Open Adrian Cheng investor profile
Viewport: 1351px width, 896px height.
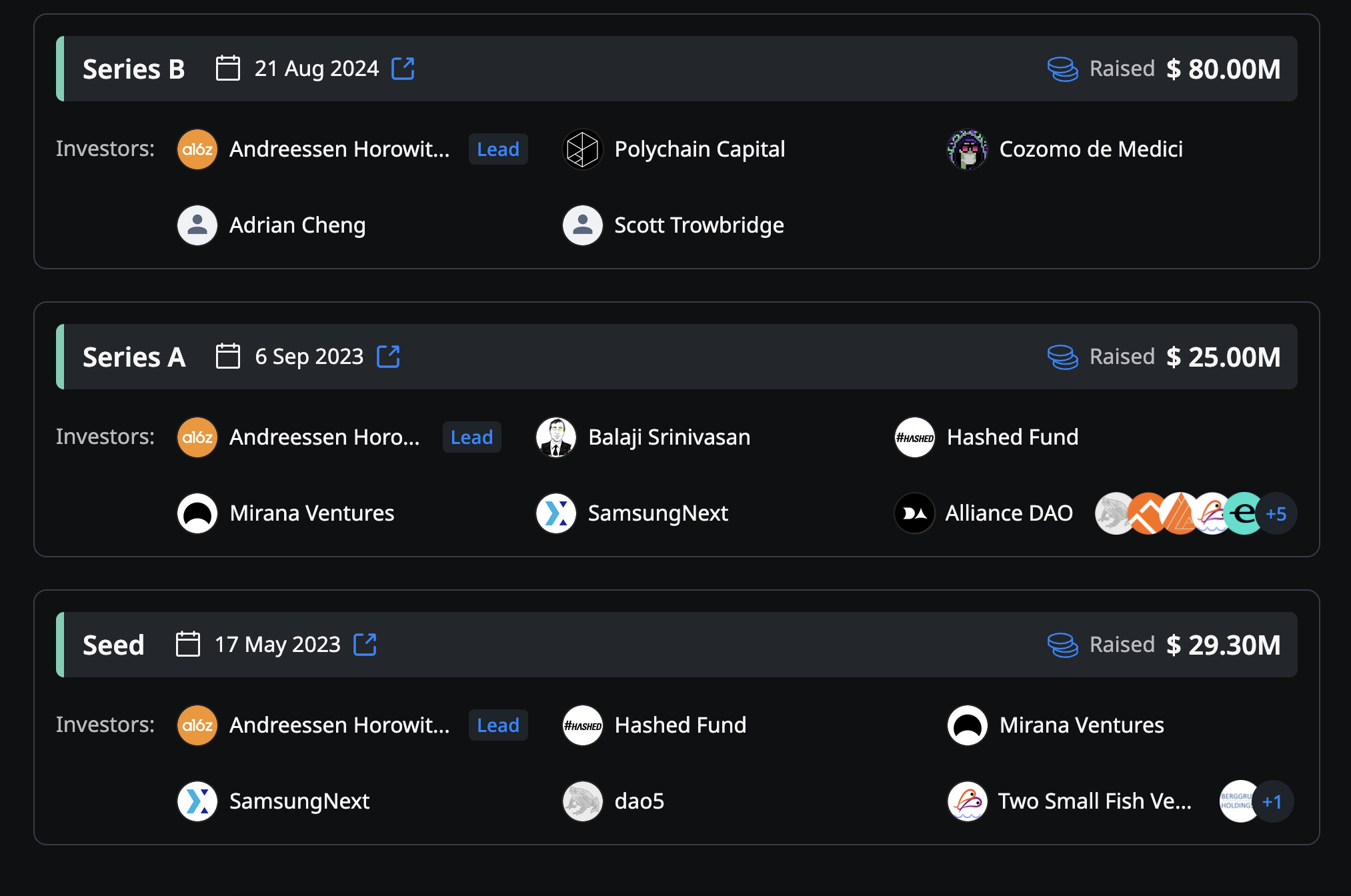click(297, 225)
